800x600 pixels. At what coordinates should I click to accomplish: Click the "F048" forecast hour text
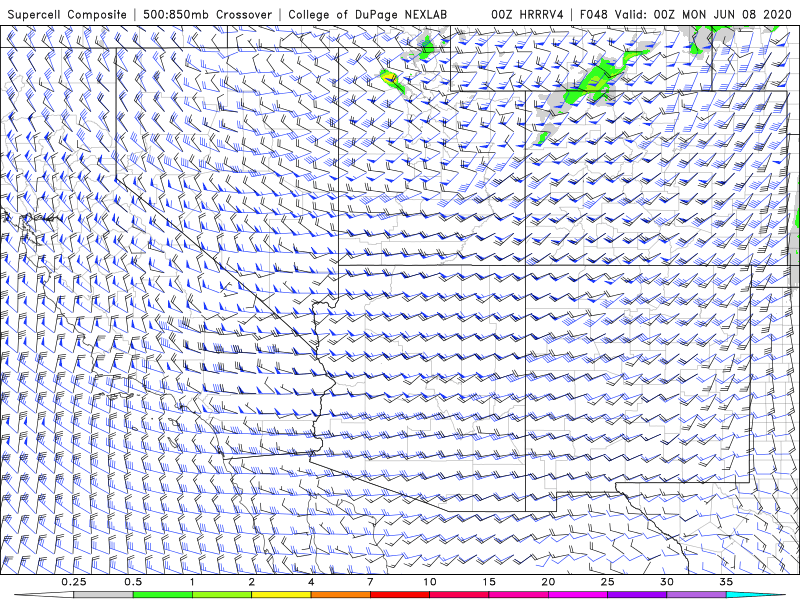click(x=593, y=14)
